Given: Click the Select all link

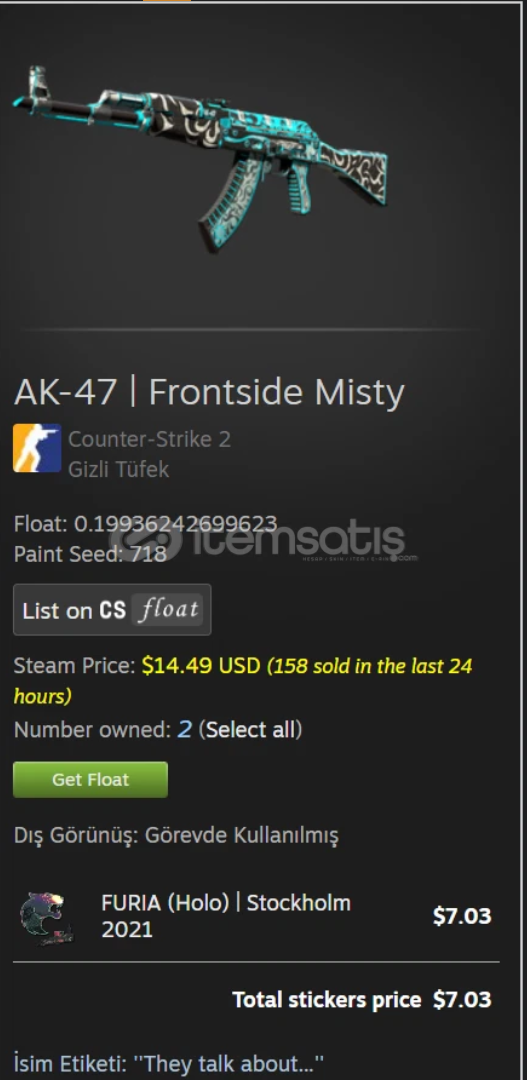Looking at the screenshot, I should pos(251,729).
